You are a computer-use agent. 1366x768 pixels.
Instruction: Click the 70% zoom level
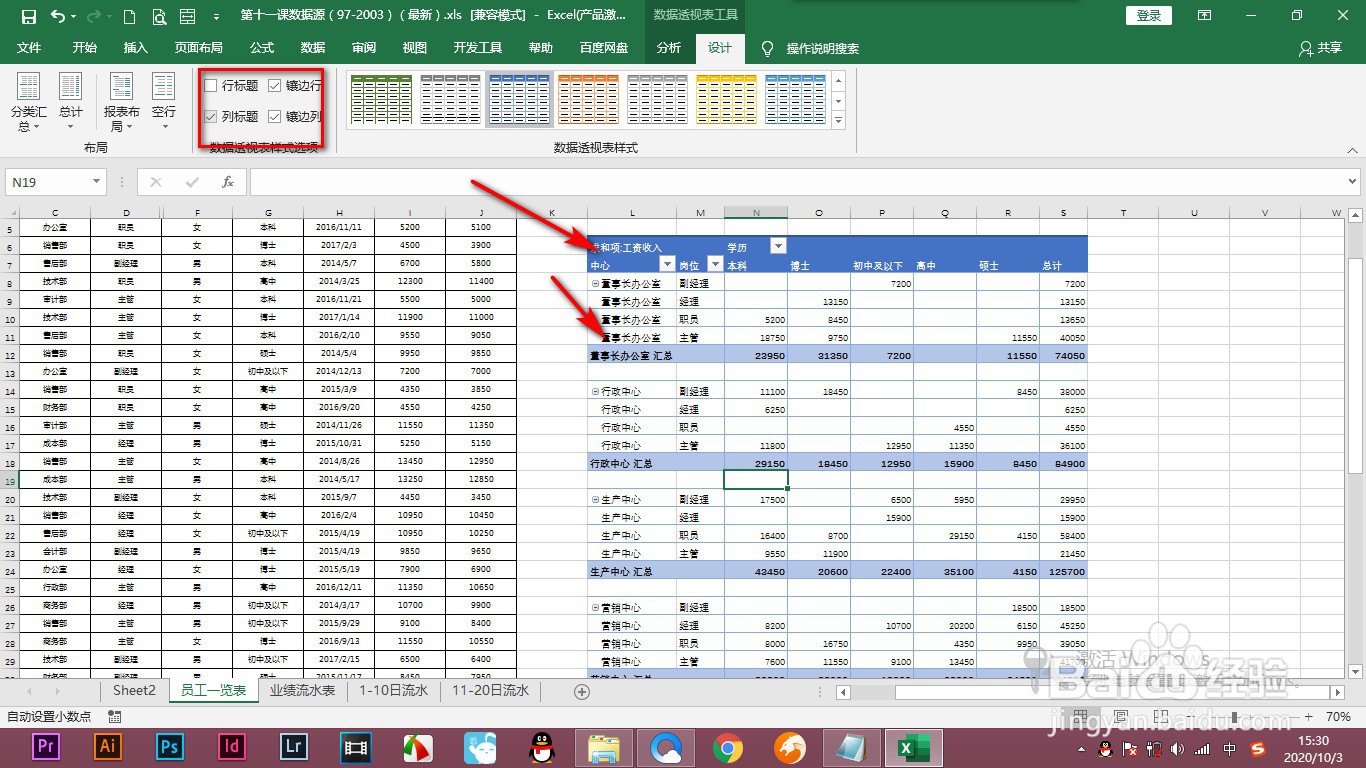1338,717
